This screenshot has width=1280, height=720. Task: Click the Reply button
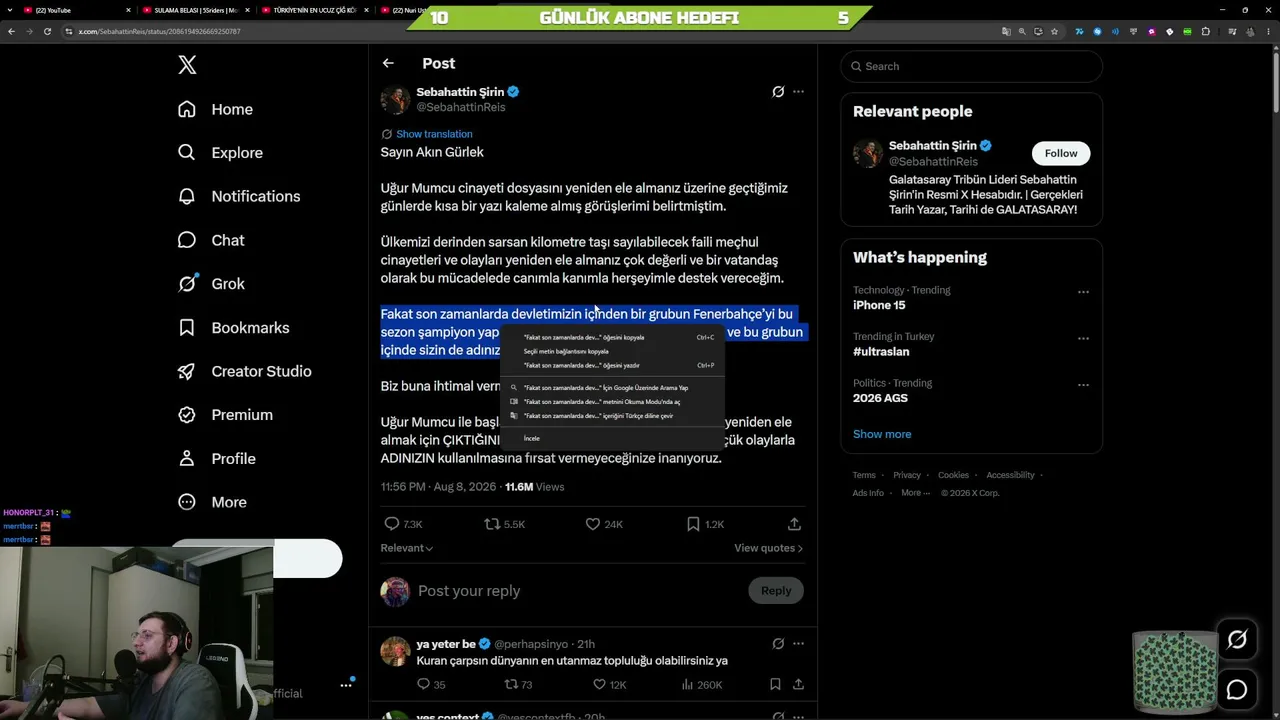[776, 591]
